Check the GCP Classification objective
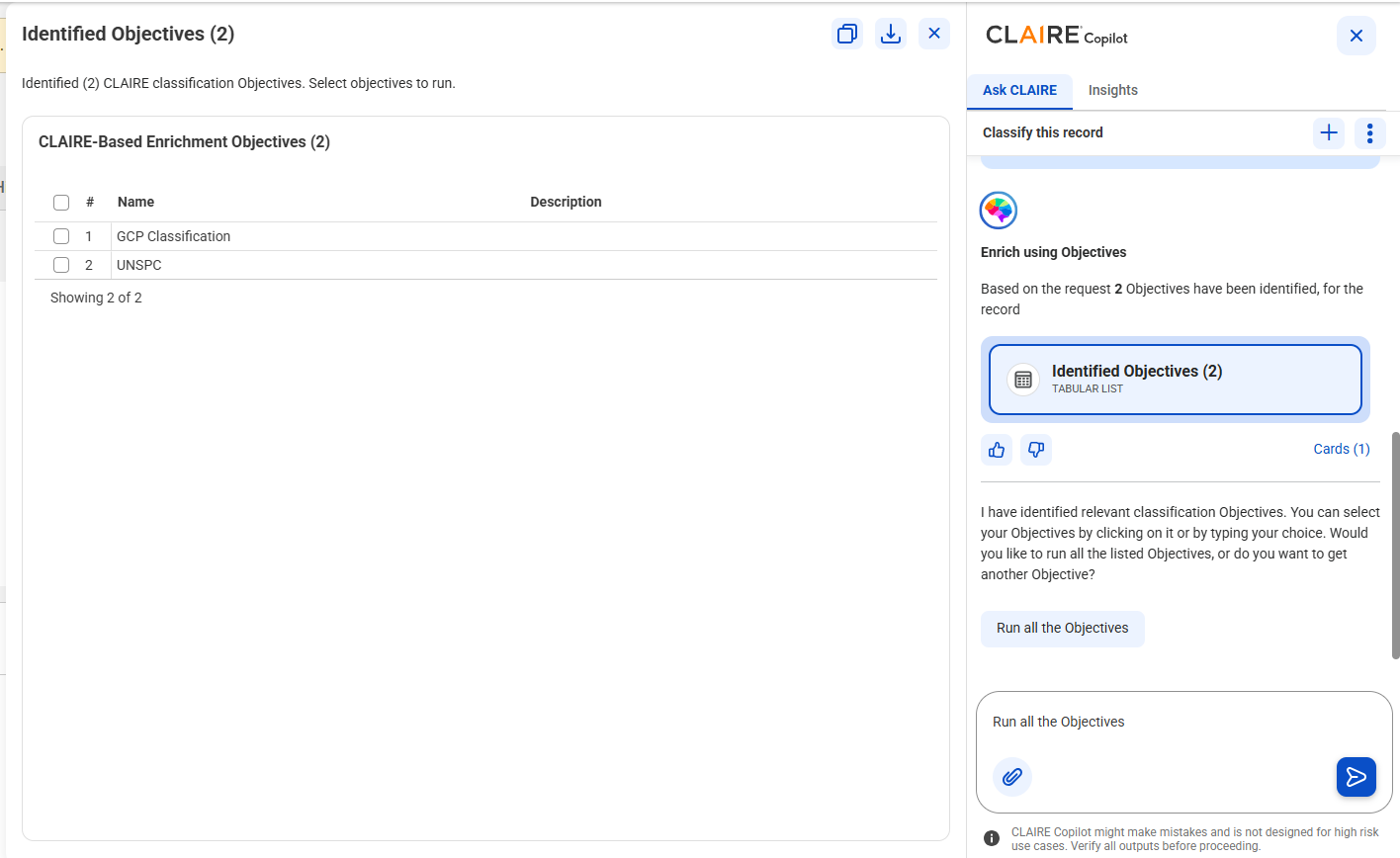The image size is (1400, 858). pyautogui.click(x=61, y=236)
